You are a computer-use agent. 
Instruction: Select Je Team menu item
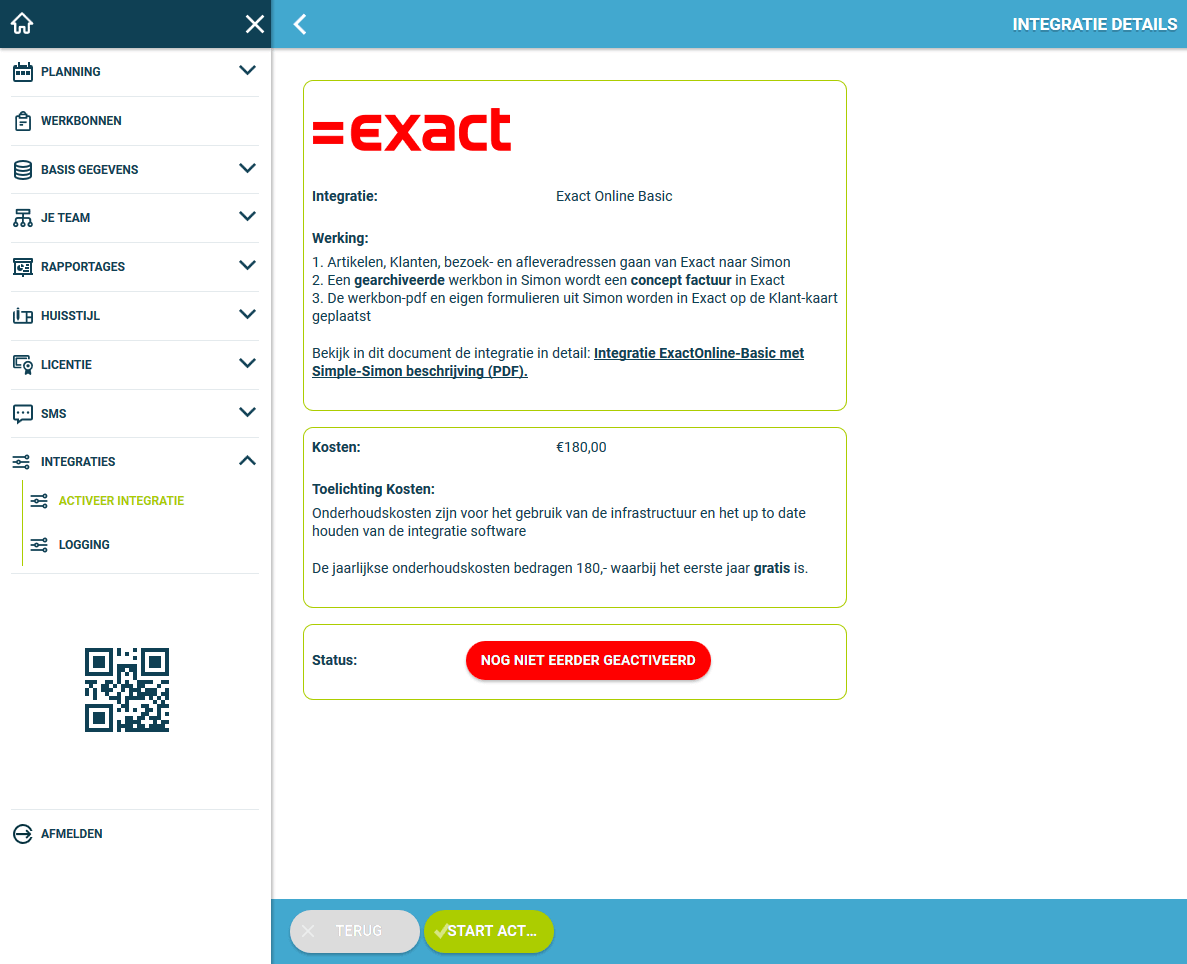pyautogui.click(x=135, y=218)
